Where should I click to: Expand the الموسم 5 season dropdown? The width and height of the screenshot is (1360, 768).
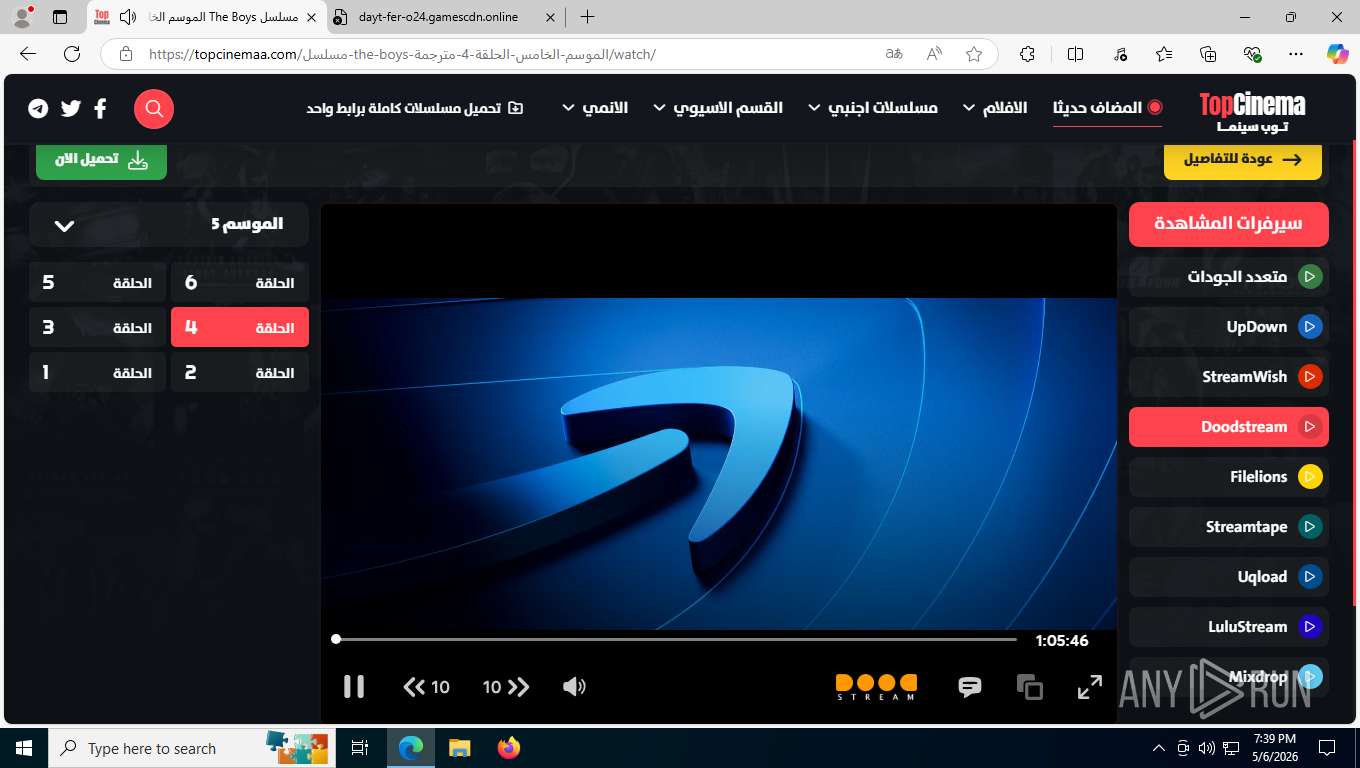(x=169, y=225)
